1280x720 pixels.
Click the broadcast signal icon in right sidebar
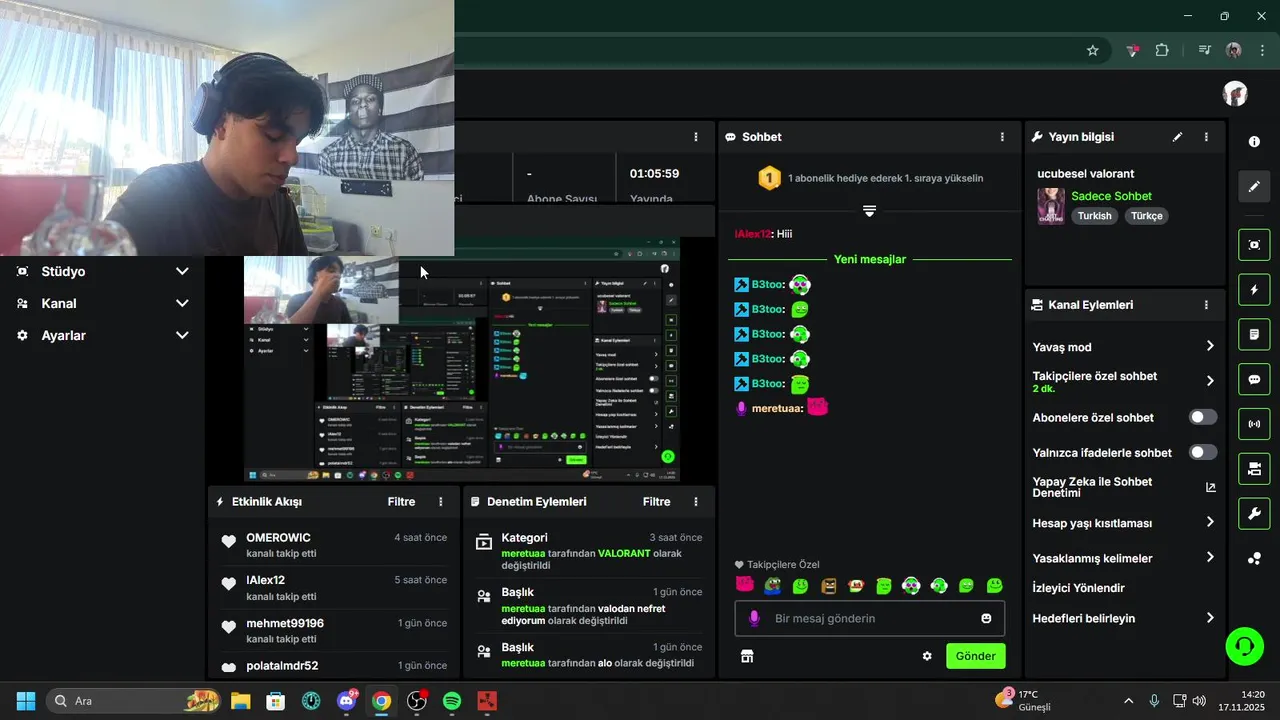1254,424
